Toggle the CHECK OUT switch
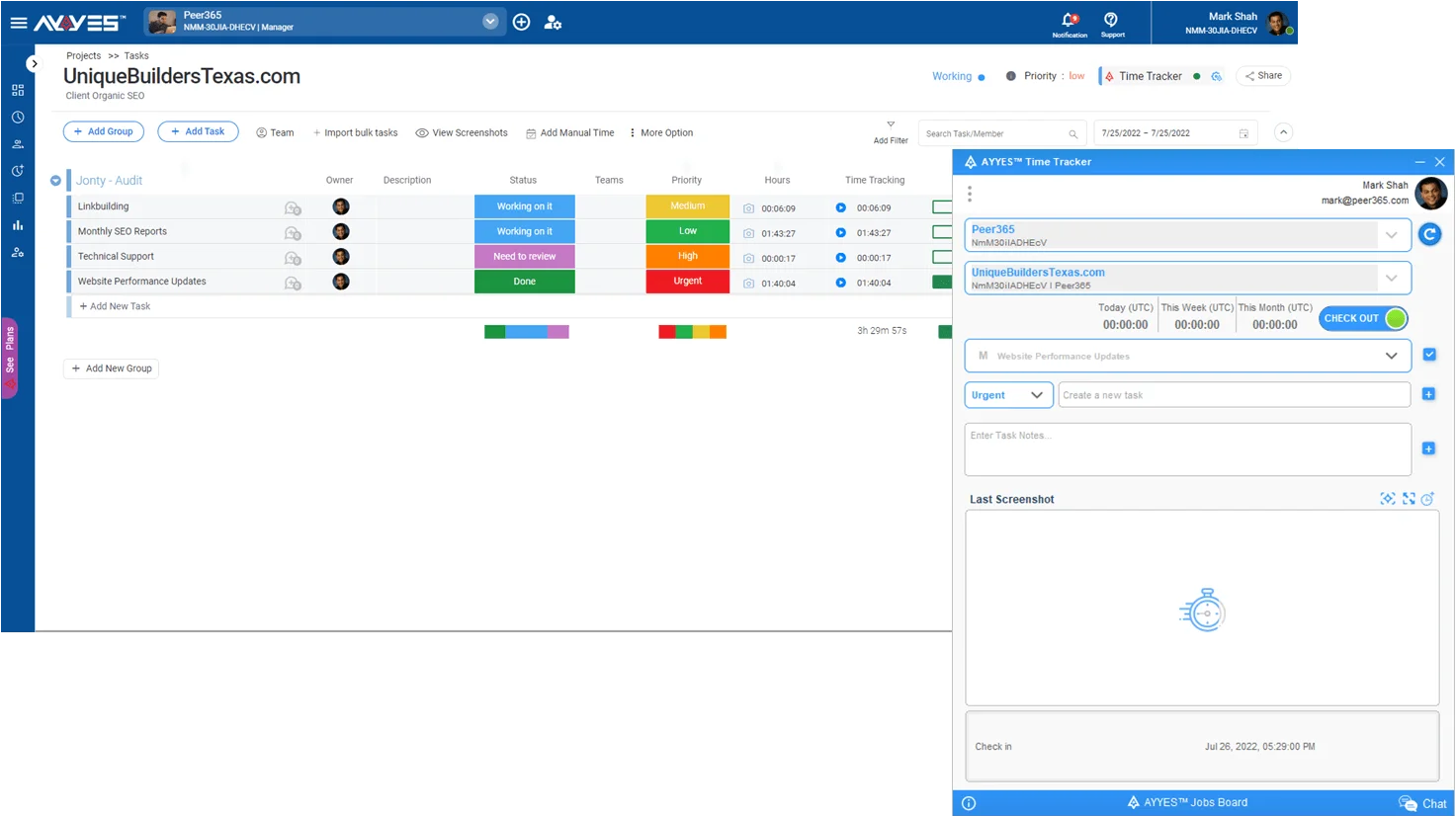Image resolution: width=1456 pixels, height=817 pixels. tap(1363, 318)
